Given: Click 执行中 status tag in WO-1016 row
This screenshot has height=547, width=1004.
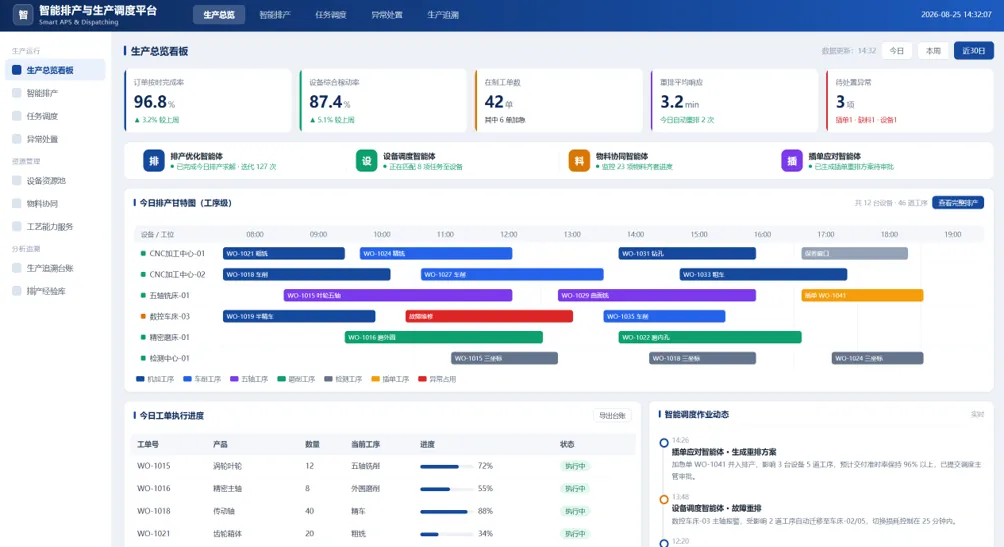Looking at the screenshot, I should point(574,489).
